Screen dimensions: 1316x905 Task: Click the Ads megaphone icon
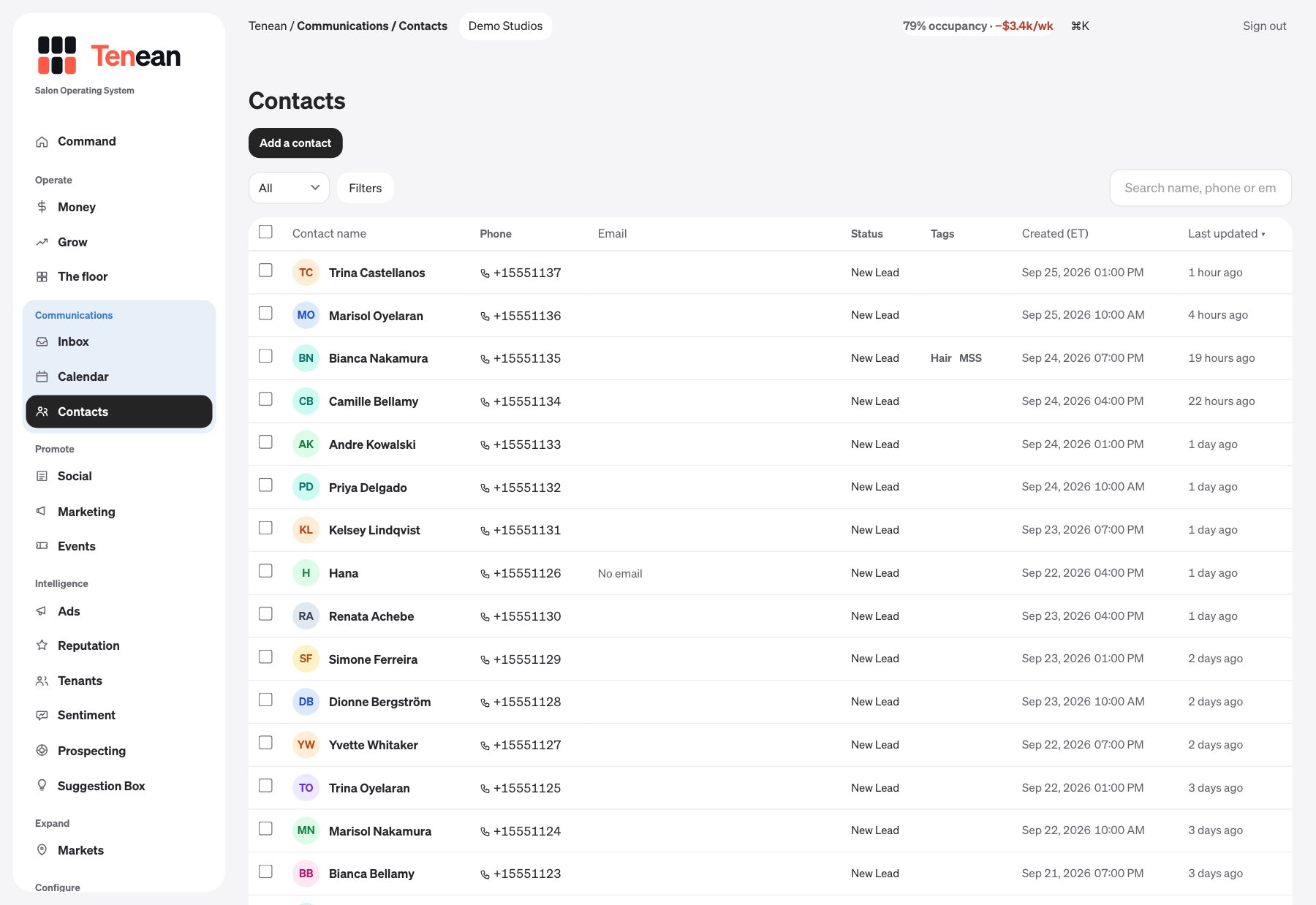tap(42, 611)
